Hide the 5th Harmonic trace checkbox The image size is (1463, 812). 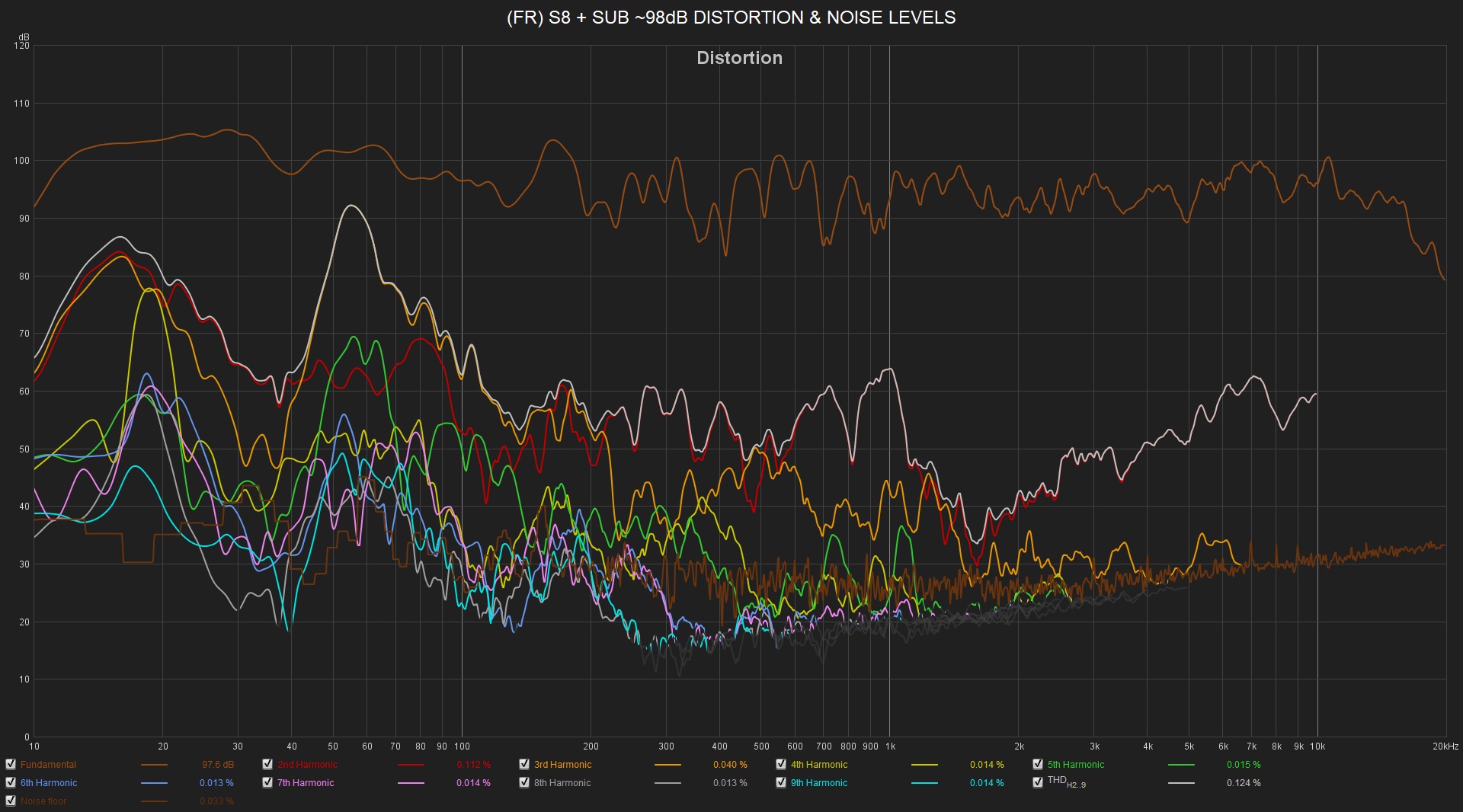click(1038, 764)
